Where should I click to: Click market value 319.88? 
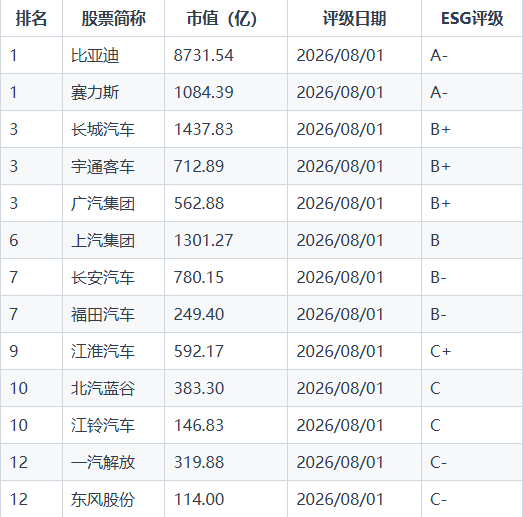point(199,463)
